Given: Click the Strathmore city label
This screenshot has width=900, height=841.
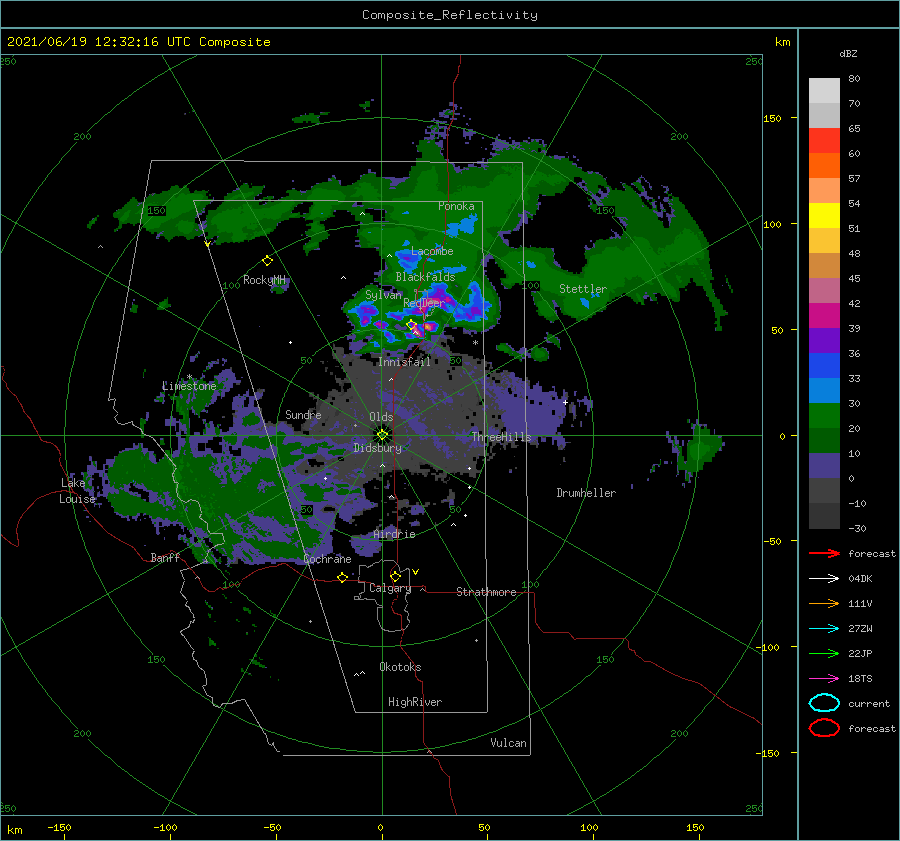Looking at the screenshot, I should click(x=486, y=592).
